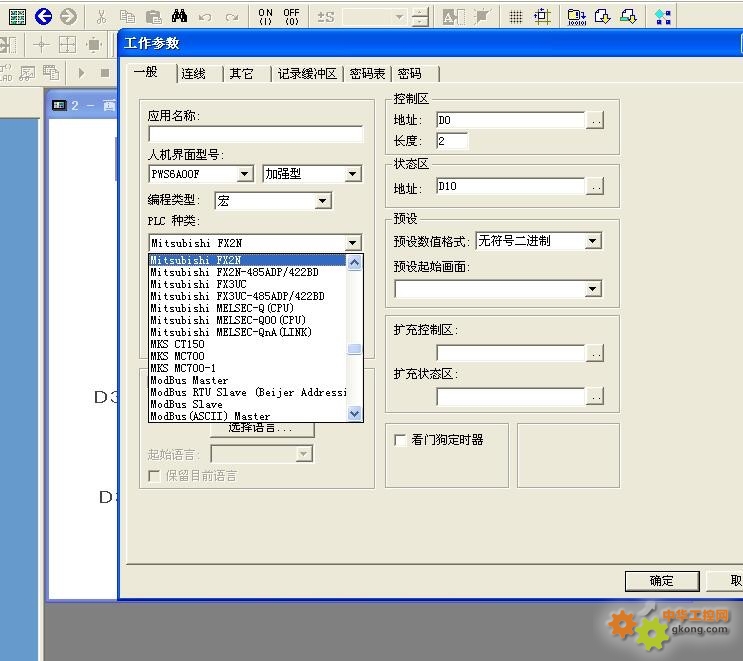This screenshot has width=743, height=661.
Task: Click the upload/download arrow device icon
Action: 629,17
